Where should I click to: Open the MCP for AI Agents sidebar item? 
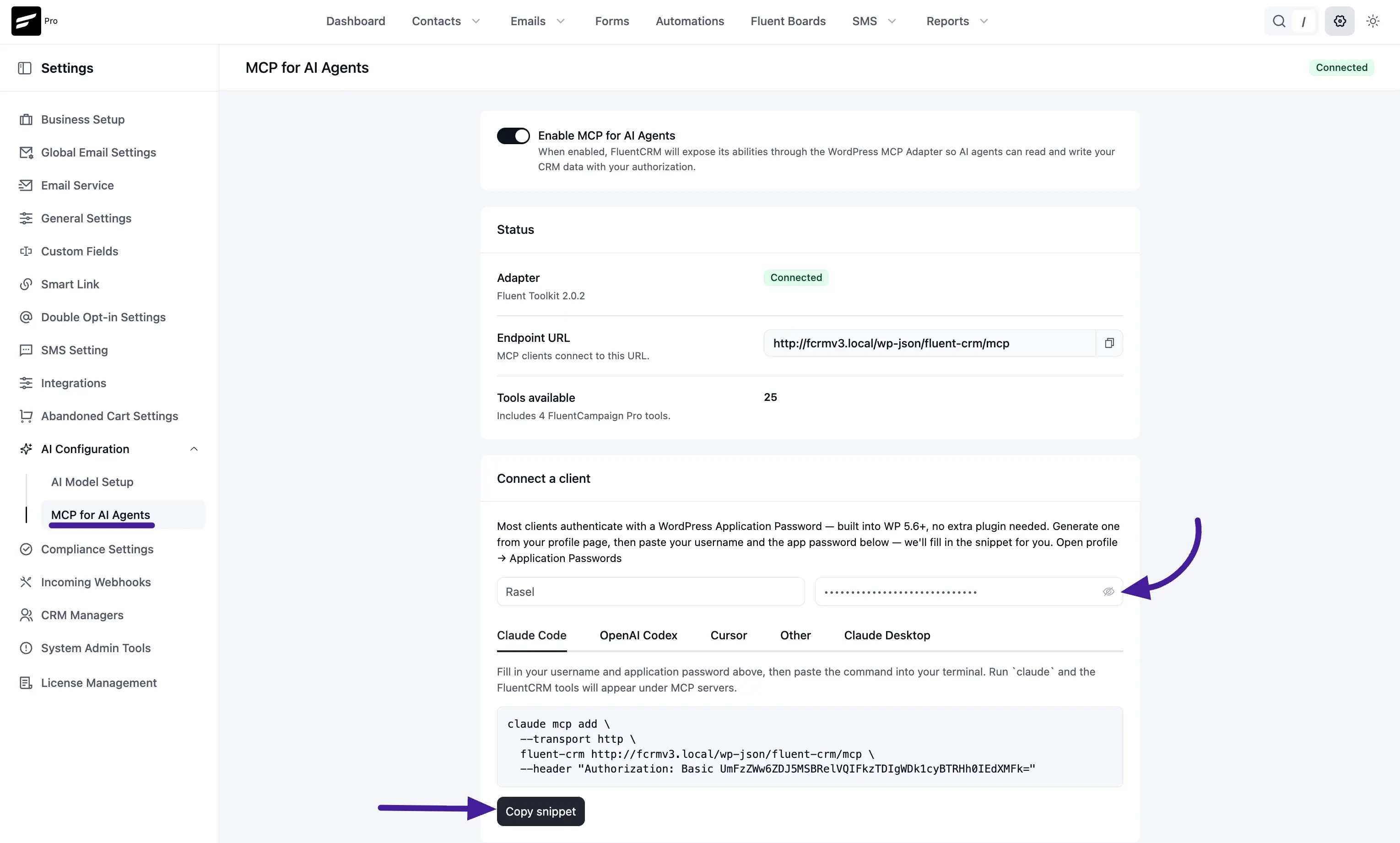(x=123, y=515)
